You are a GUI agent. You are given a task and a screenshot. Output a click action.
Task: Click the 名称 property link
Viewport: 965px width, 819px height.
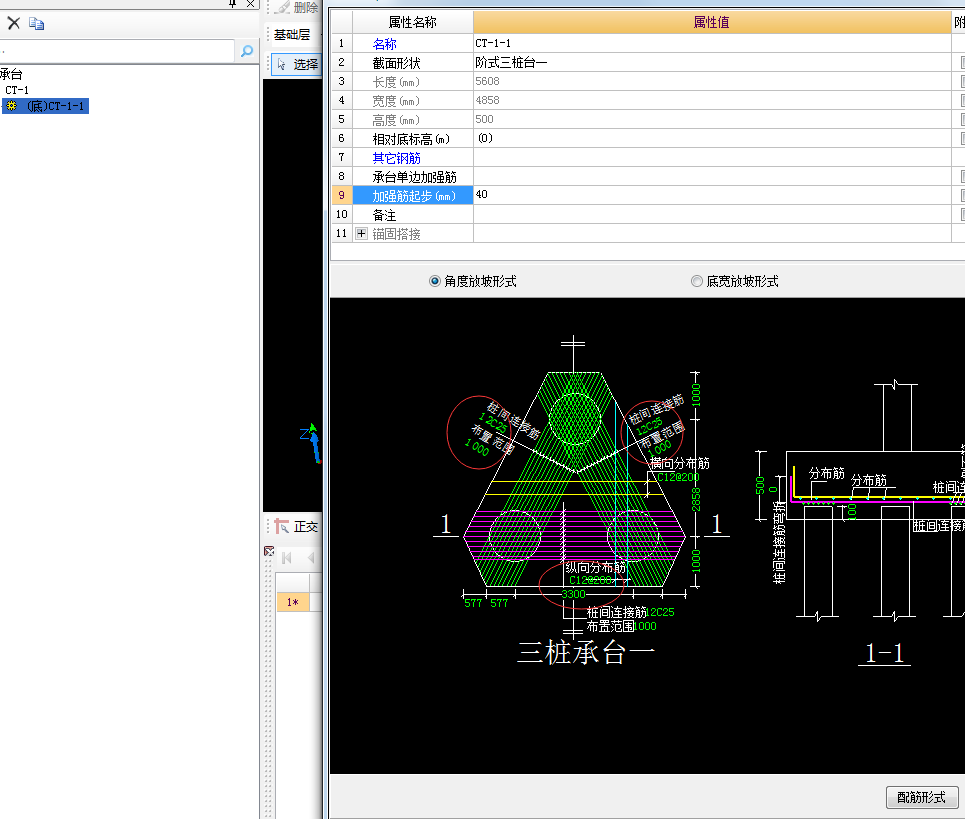tap(385, 44)
